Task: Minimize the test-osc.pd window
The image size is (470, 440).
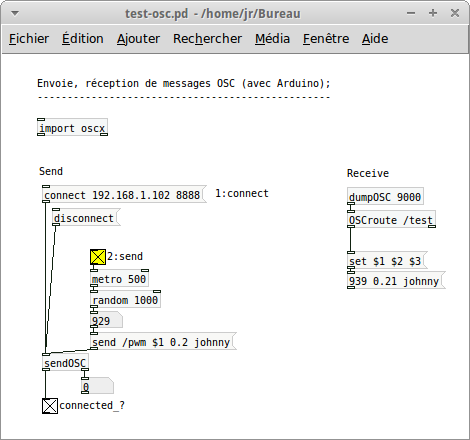Action: (411, 13)
